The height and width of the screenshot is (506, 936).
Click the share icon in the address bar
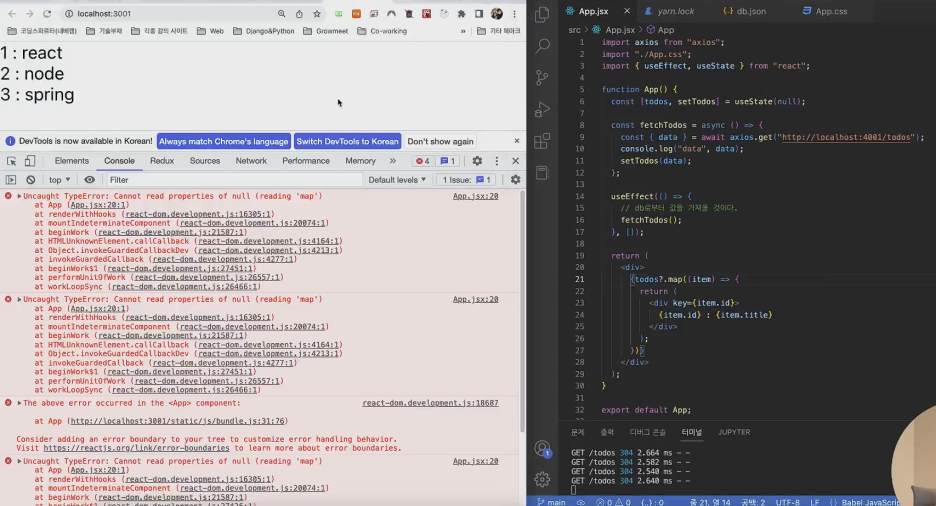[x=299, y=14]
